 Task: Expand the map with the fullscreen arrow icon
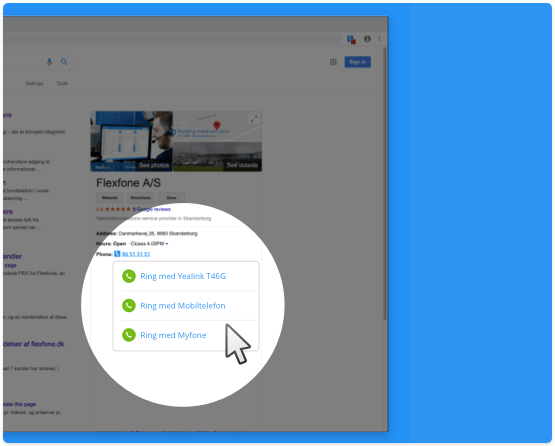pyautogui.click(x=254, y=119)
